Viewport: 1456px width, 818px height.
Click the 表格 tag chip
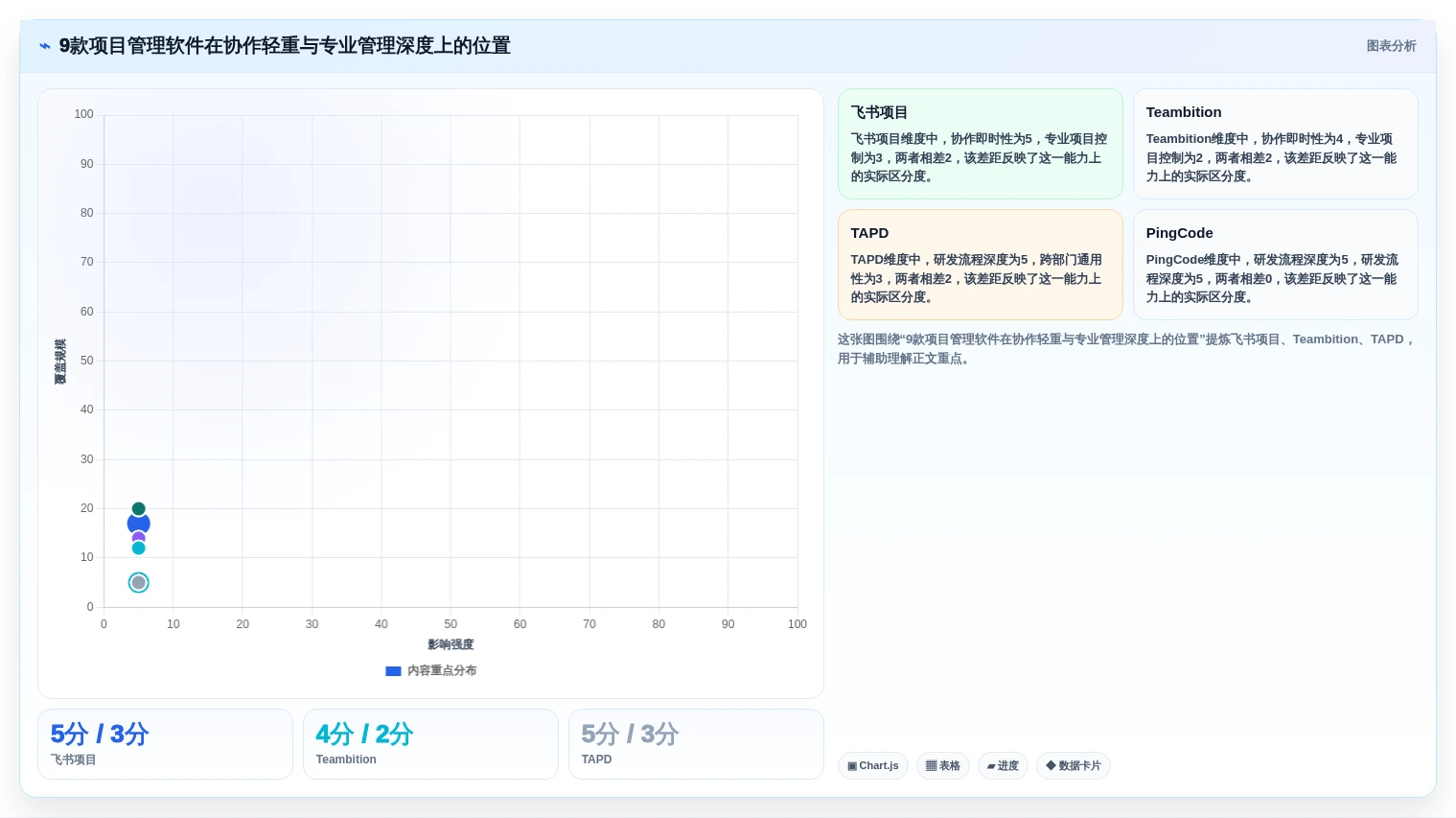943,766
